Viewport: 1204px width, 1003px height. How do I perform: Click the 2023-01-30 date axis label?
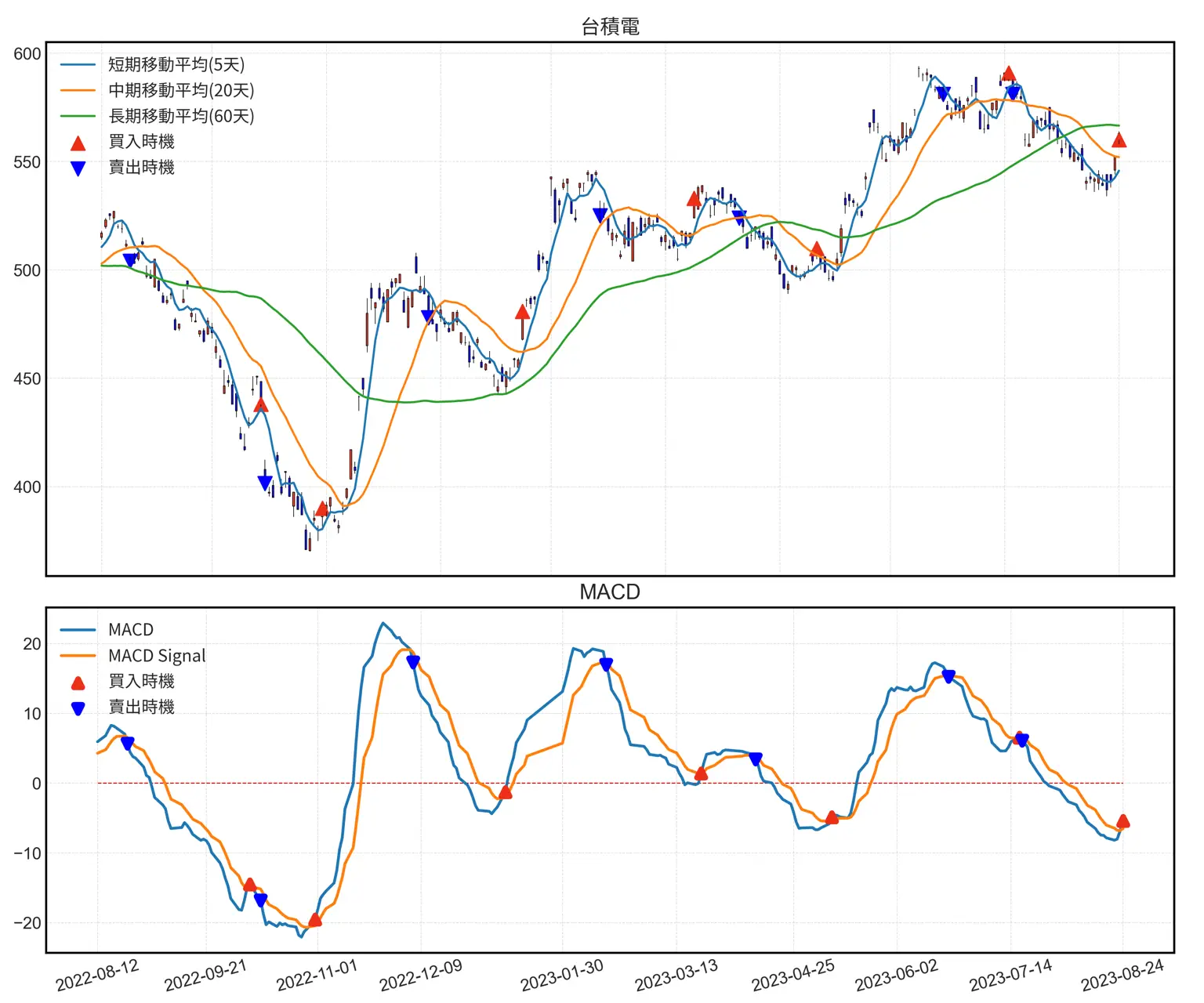pos(562,976)
